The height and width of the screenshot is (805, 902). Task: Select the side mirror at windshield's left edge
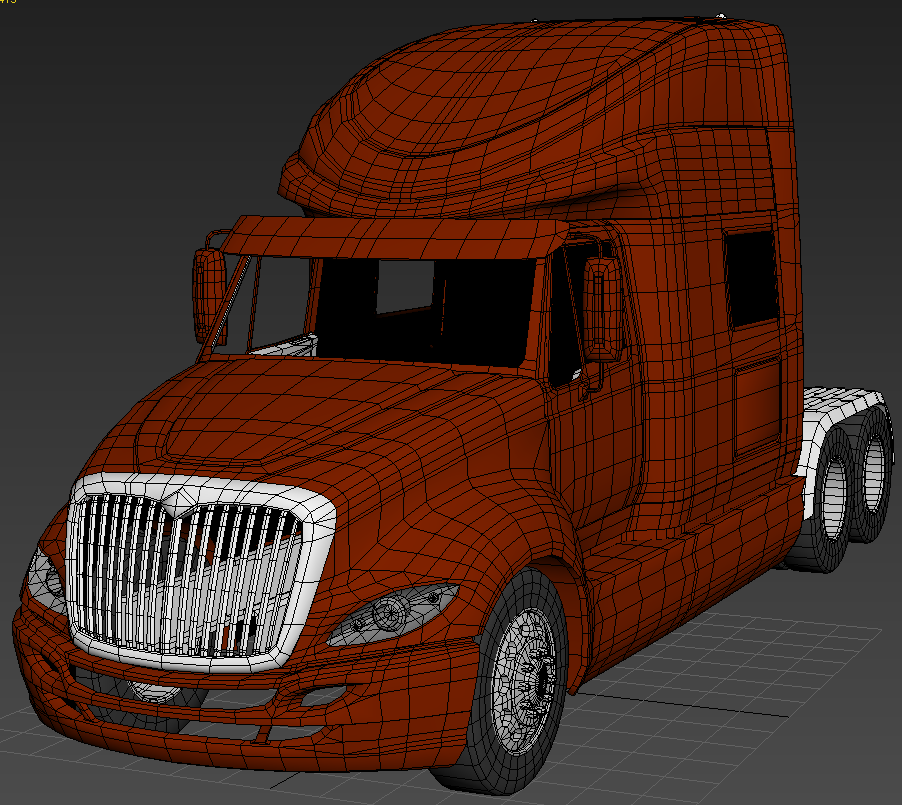coord(209,296)
